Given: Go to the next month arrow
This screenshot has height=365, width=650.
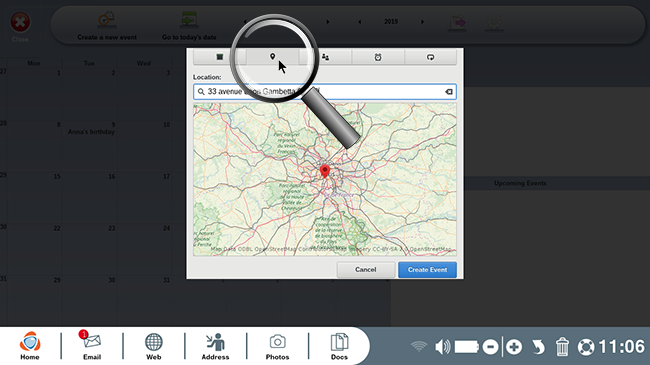Looking at the screenshot, I should coord(327,22).
